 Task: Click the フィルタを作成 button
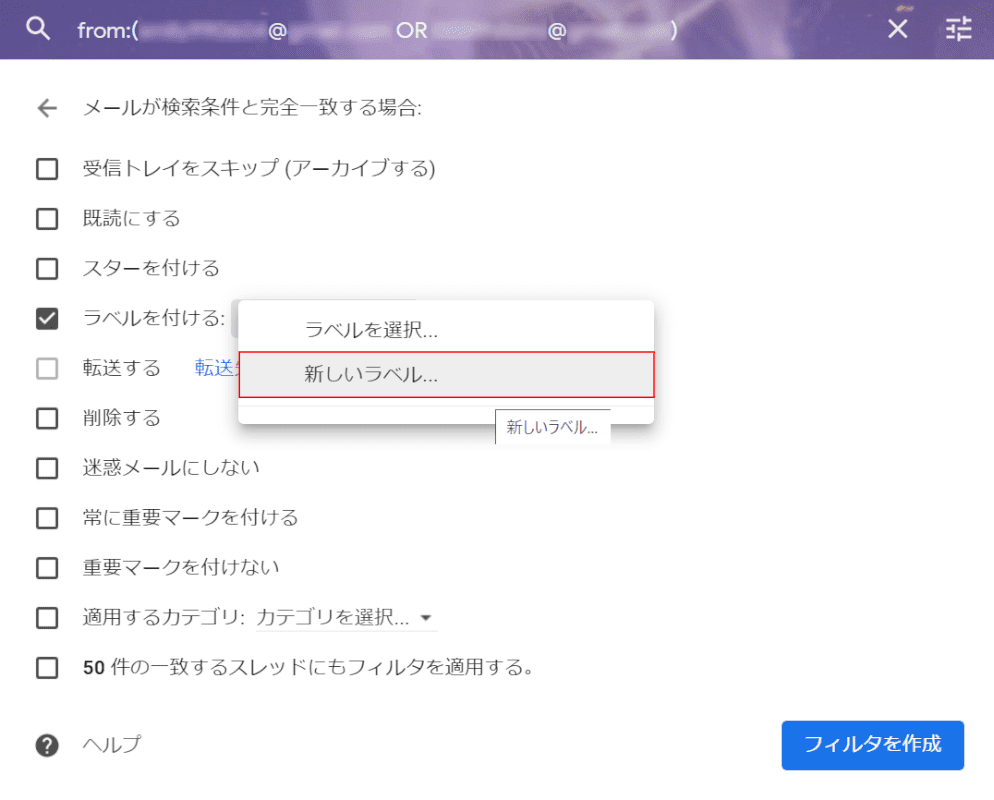(872, 745)
